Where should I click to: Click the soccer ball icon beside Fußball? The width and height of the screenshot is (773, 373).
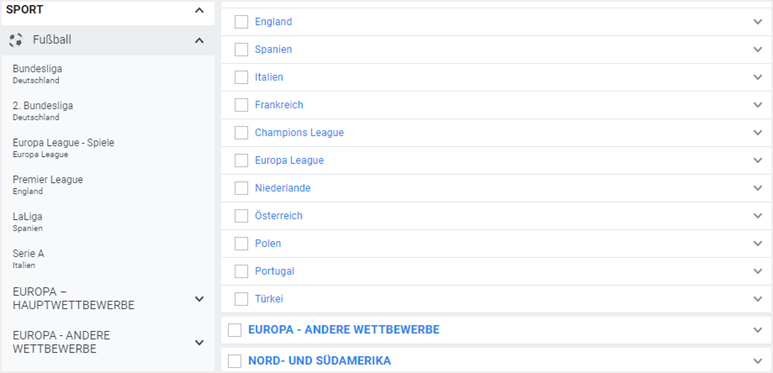(x=16, y=40)
